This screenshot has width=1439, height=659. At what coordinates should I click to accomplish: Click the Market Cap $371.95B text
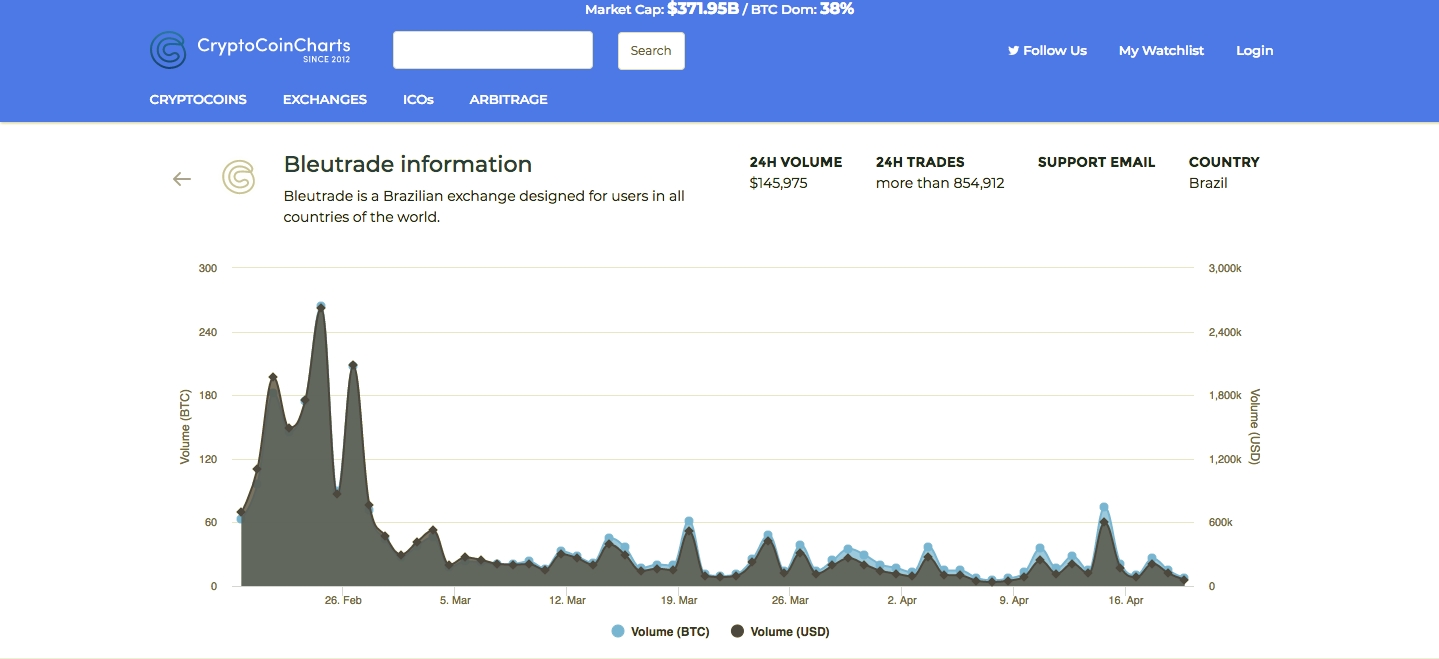(661, 9)
